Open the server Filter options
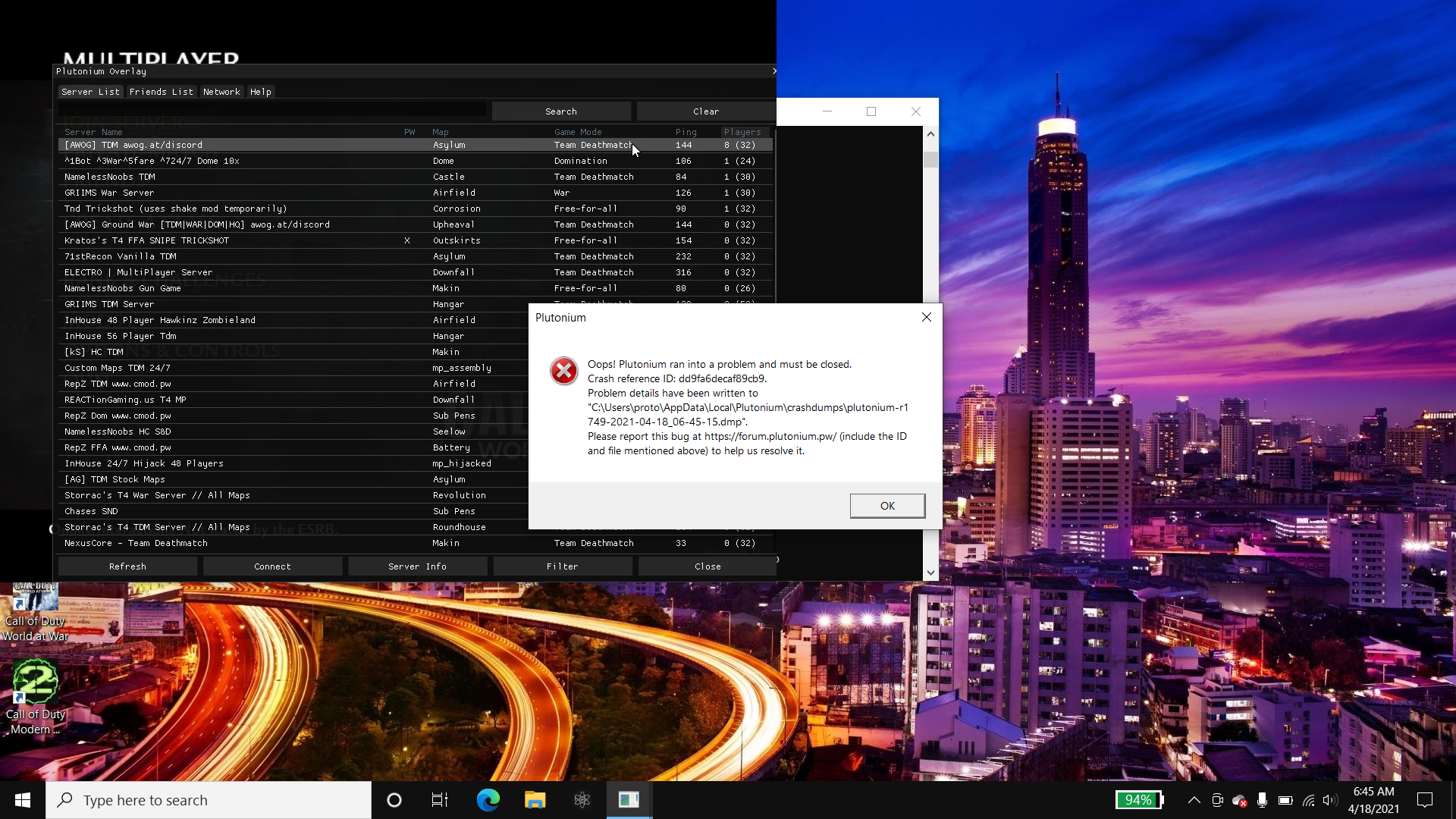Image resolution: width=1456 pixels, height=819 pixels. [x=563, y=566]
